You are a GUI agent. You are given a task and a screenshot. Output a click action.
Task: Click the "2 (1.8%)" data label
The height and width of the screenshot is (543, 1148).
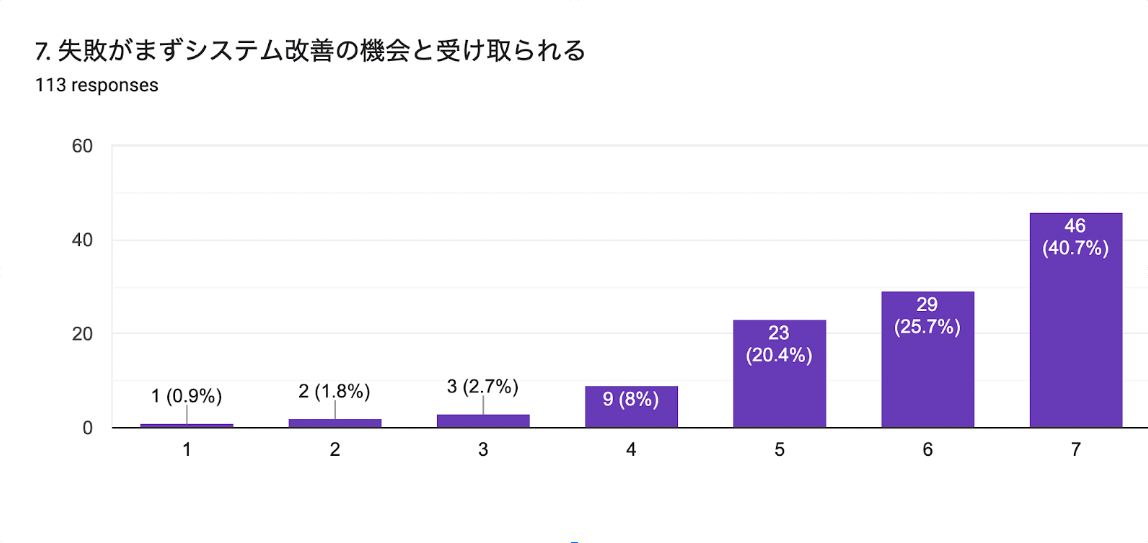point(335,391)
